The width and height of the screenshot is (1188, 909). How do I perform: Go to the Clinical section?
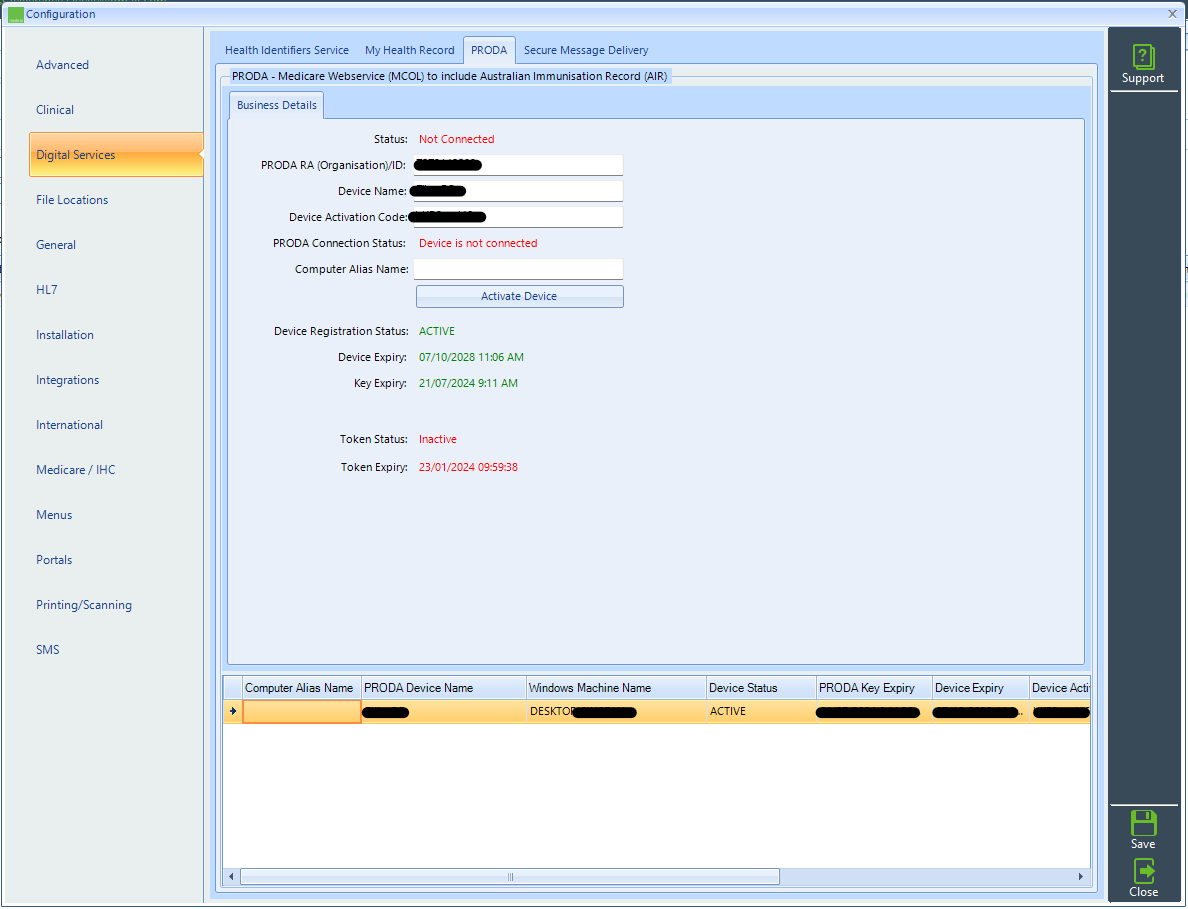click(55, 110)
